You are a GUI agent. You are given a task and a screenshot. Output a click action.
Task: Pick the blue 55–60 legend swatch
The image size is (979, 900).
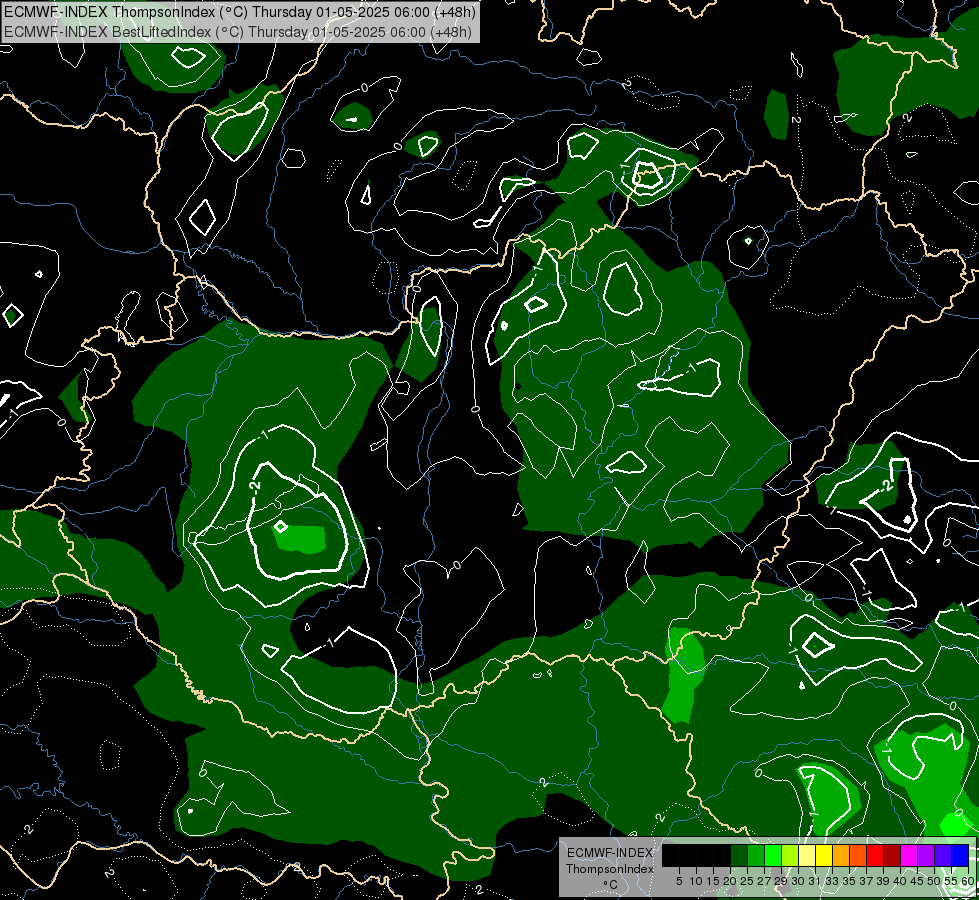[x=960, y=855]
